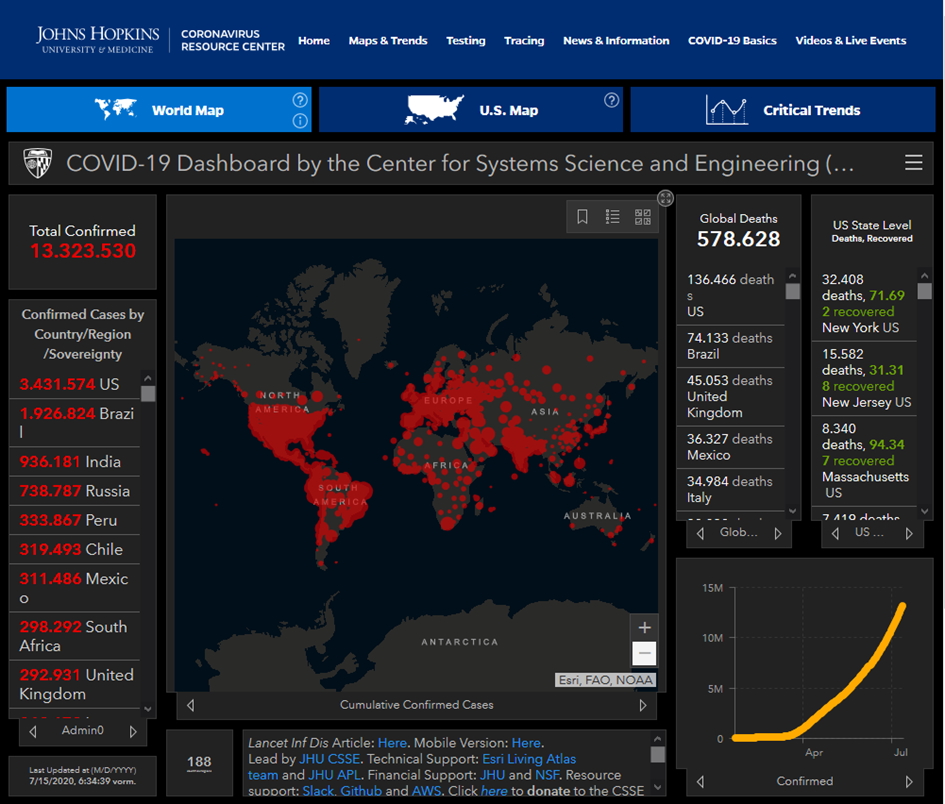Click the Johns Hopkins University & Medicine logo
The image size is (945, 804).
point(97,40)
